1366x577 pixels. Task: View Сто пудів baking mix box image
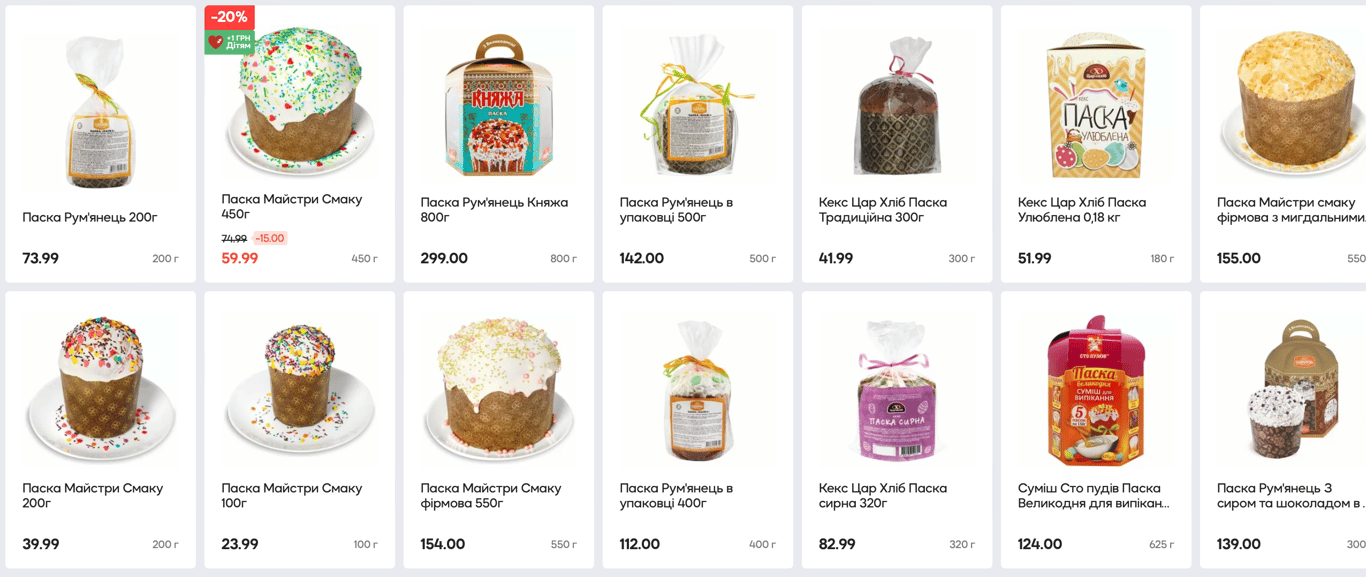click(x=1095, y=392)
